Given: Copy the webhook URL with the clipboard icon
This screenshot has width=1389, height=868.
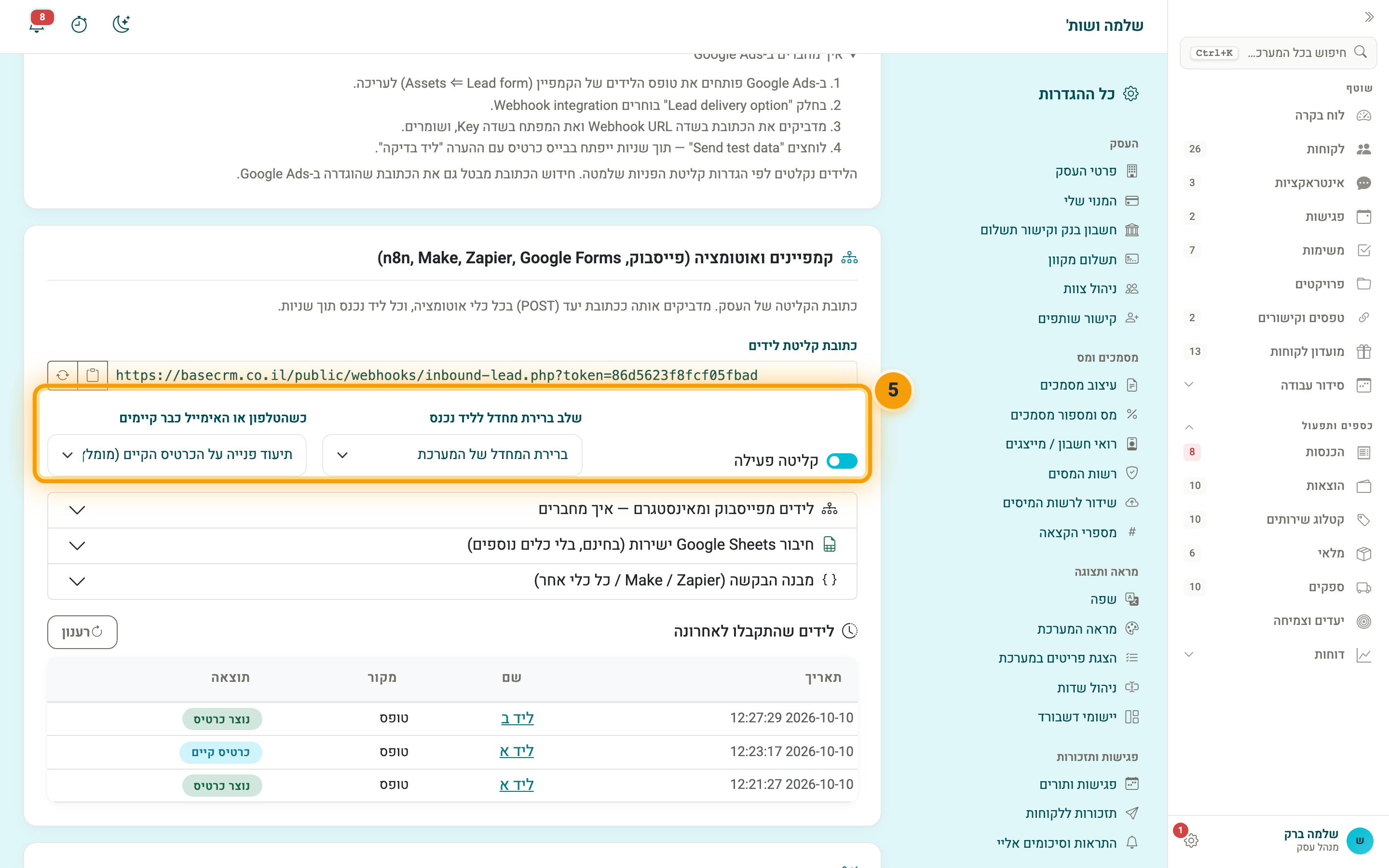Looking at the screenshot, I should coord(93,376).
